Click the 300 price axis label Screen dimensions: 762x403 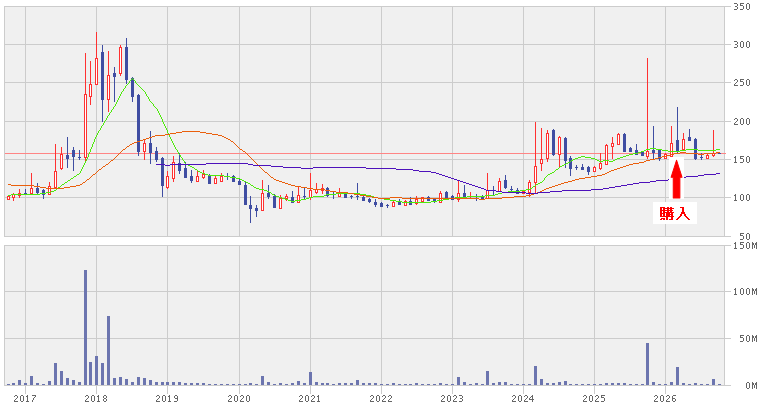(x=743, y=45)
